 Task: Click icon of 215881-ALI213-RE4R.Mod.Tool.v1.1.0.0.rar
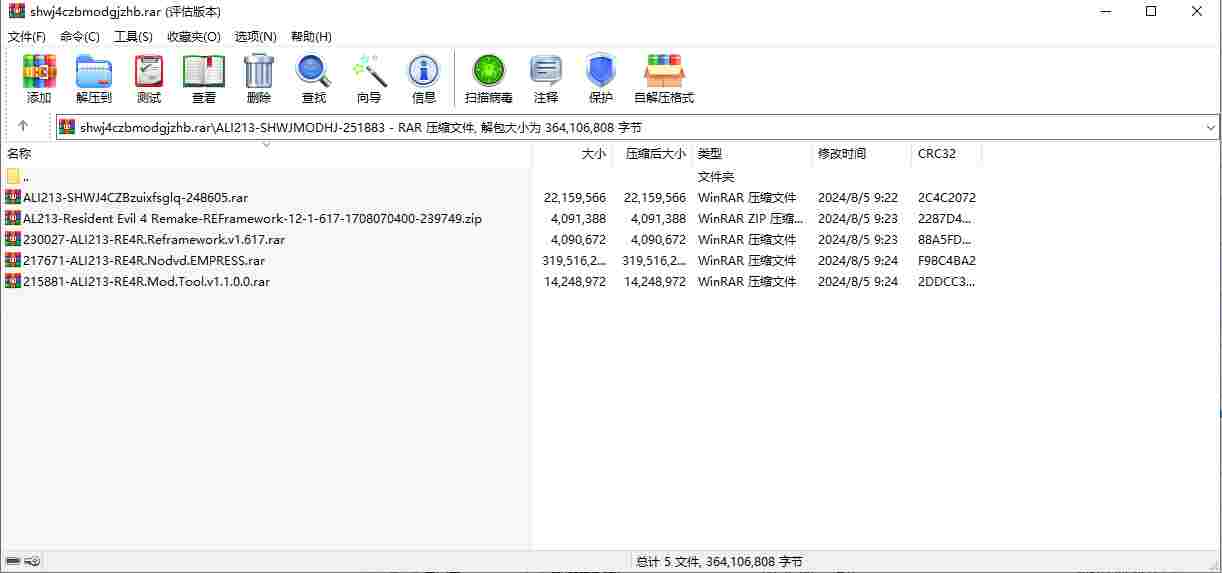point(13,281)
